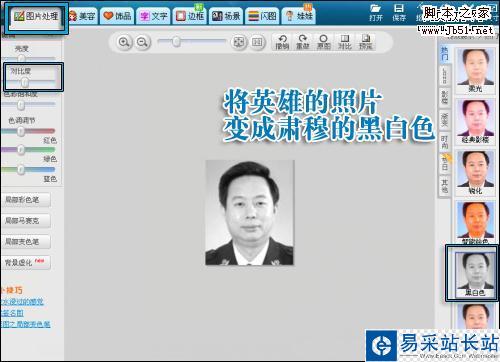500x362 pixels.
Task: Switch to the 美容 tab
Action: (x=82, y=16)
